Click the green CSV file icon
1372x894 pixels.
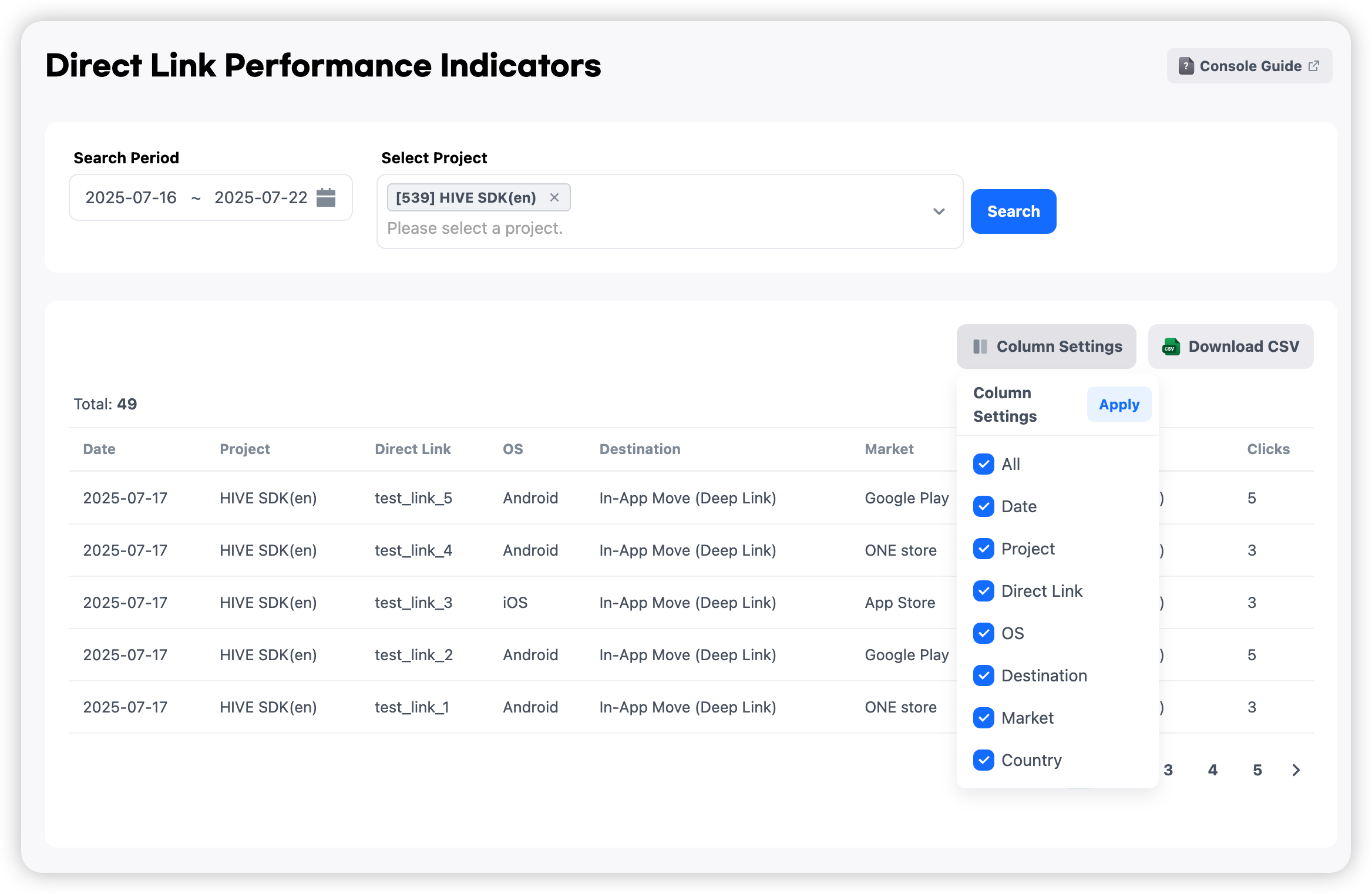click(1171, 347)
